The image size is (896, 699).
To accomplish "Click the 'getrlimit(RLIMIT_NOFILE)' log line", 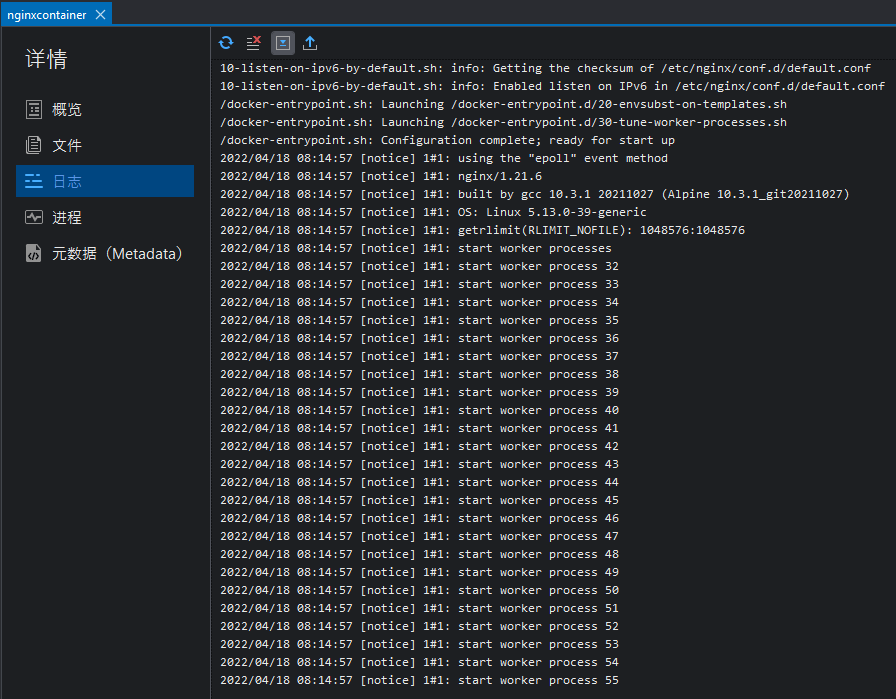I will click(x=482, y=230).
